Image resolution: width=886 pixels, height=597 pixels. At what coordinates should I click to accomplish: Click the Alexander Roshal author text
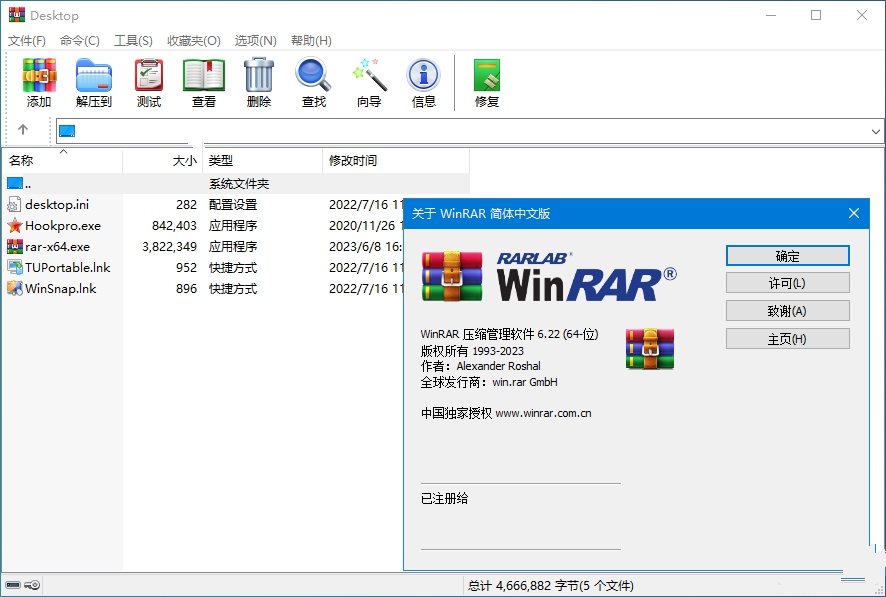click(498, 366)
